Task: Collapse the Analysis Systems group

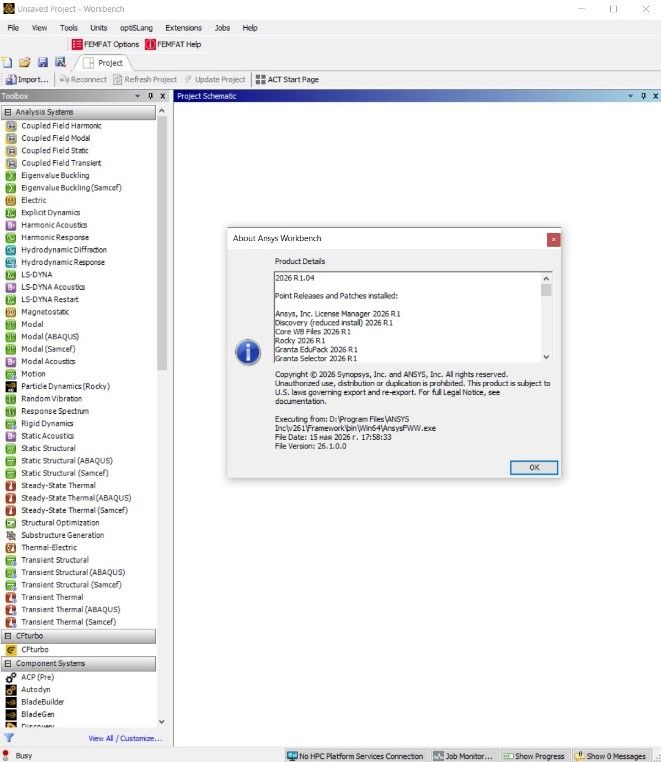Action: (8, 112)
